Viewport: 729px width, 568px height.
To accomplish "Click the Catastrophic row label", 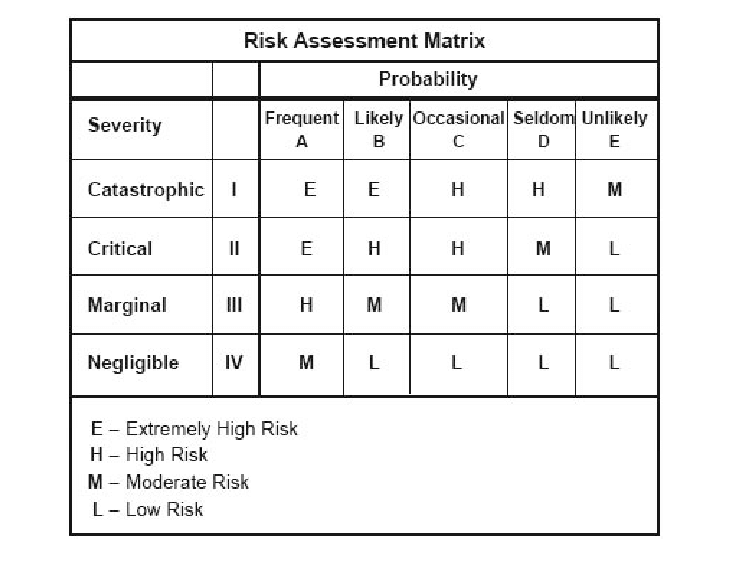I will pyautogui.click(x=145, y=190).
